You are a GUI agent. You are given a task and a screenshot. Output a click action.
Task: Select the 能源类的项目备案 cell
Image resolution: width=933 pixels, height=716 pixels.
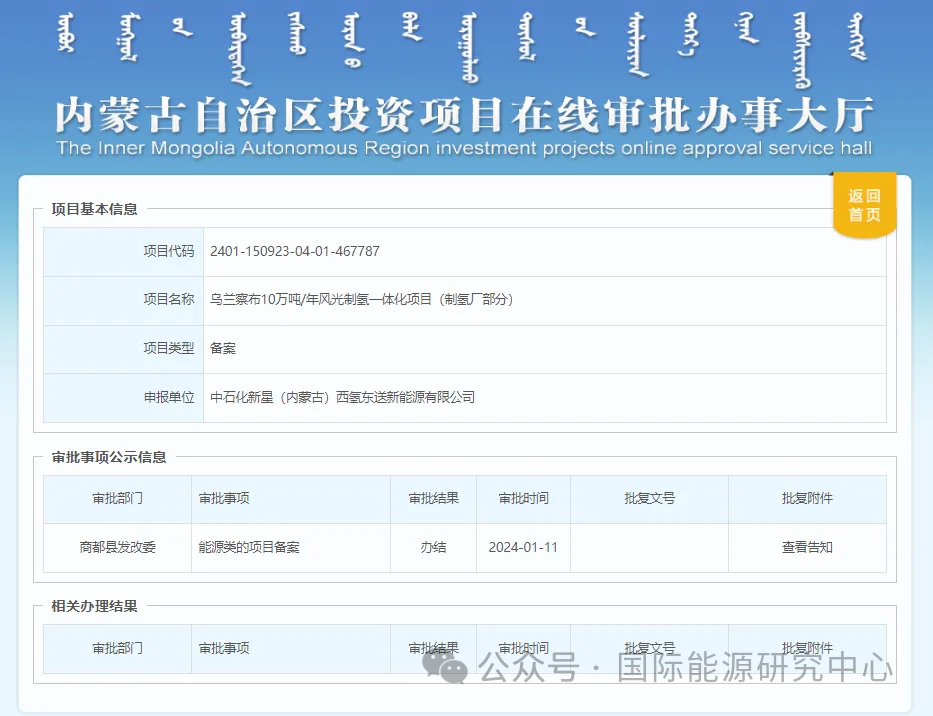[x=249, y=547]
